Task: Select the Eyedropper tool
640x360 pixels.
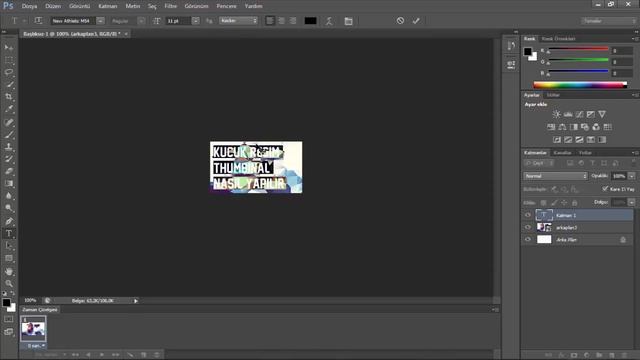Action: [x=9, y=109]
